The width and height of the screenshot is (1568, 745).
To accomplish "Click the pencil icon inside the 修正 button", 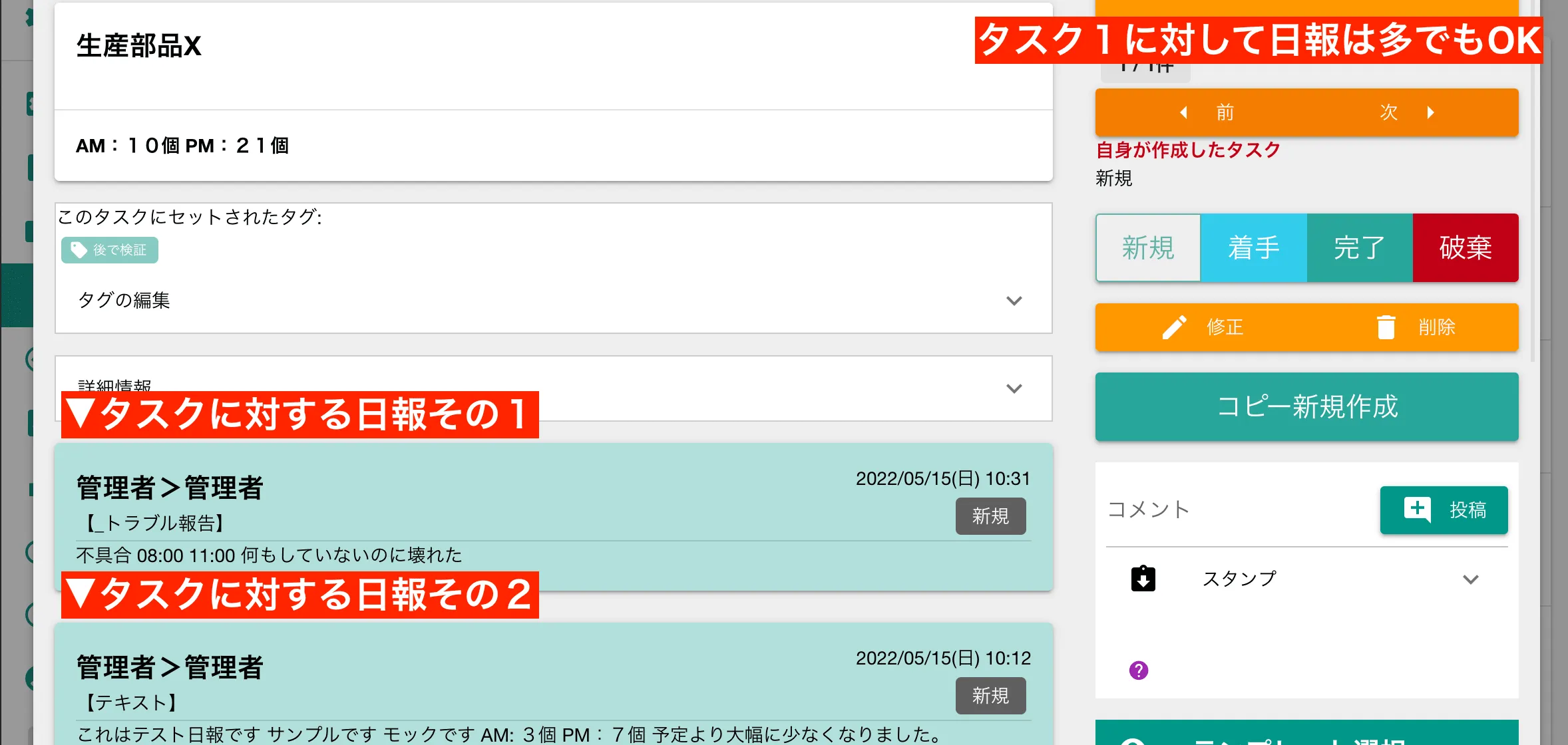I will tap(1175, 327).
